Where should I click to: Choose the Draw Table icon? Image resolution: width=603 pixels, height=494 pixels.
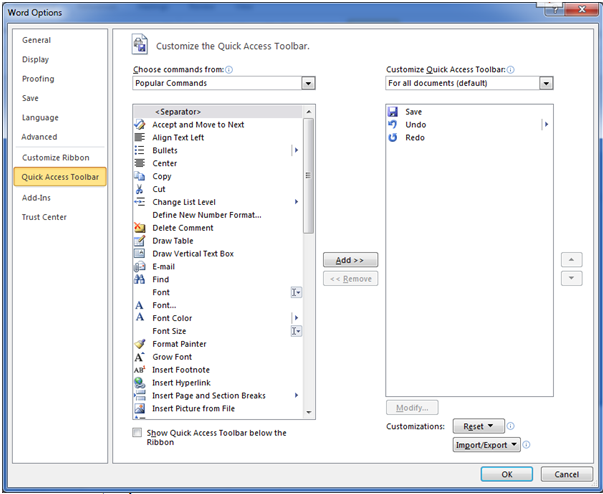point(140,241)
